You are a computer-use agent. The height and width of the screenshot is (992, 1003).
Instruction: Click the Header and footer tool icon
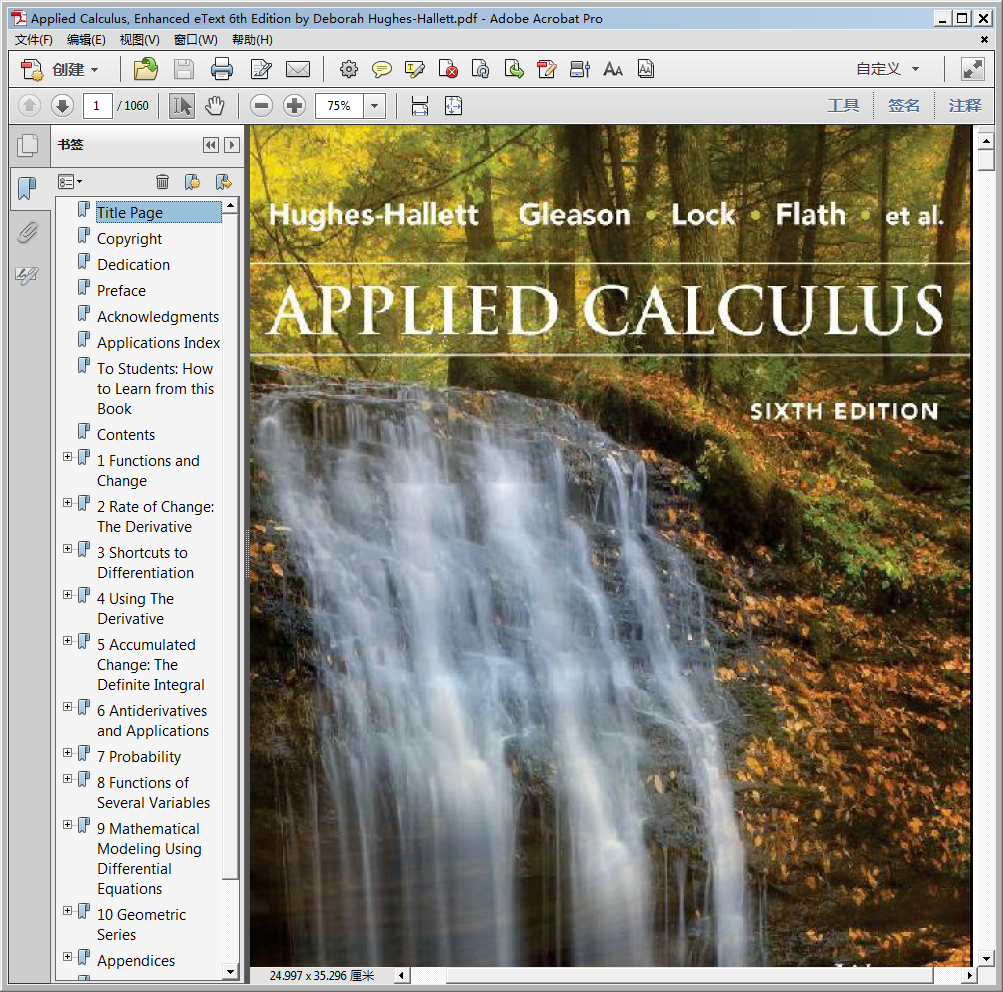click(x=580, y=69)
